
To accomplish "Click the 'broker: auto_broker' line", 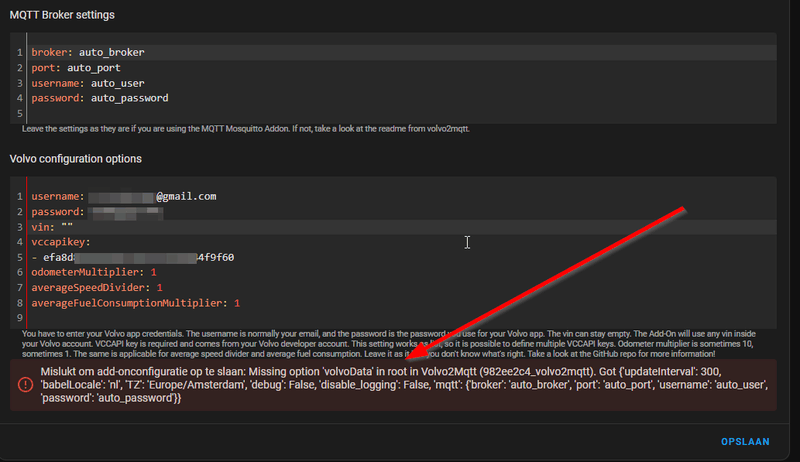I will 88,52.
